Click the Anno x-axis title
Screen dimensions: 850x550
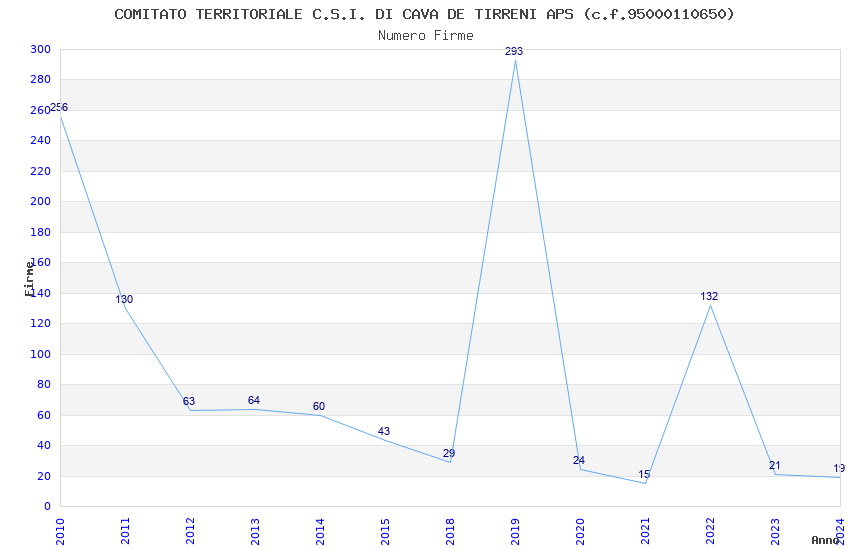(825, 540)
